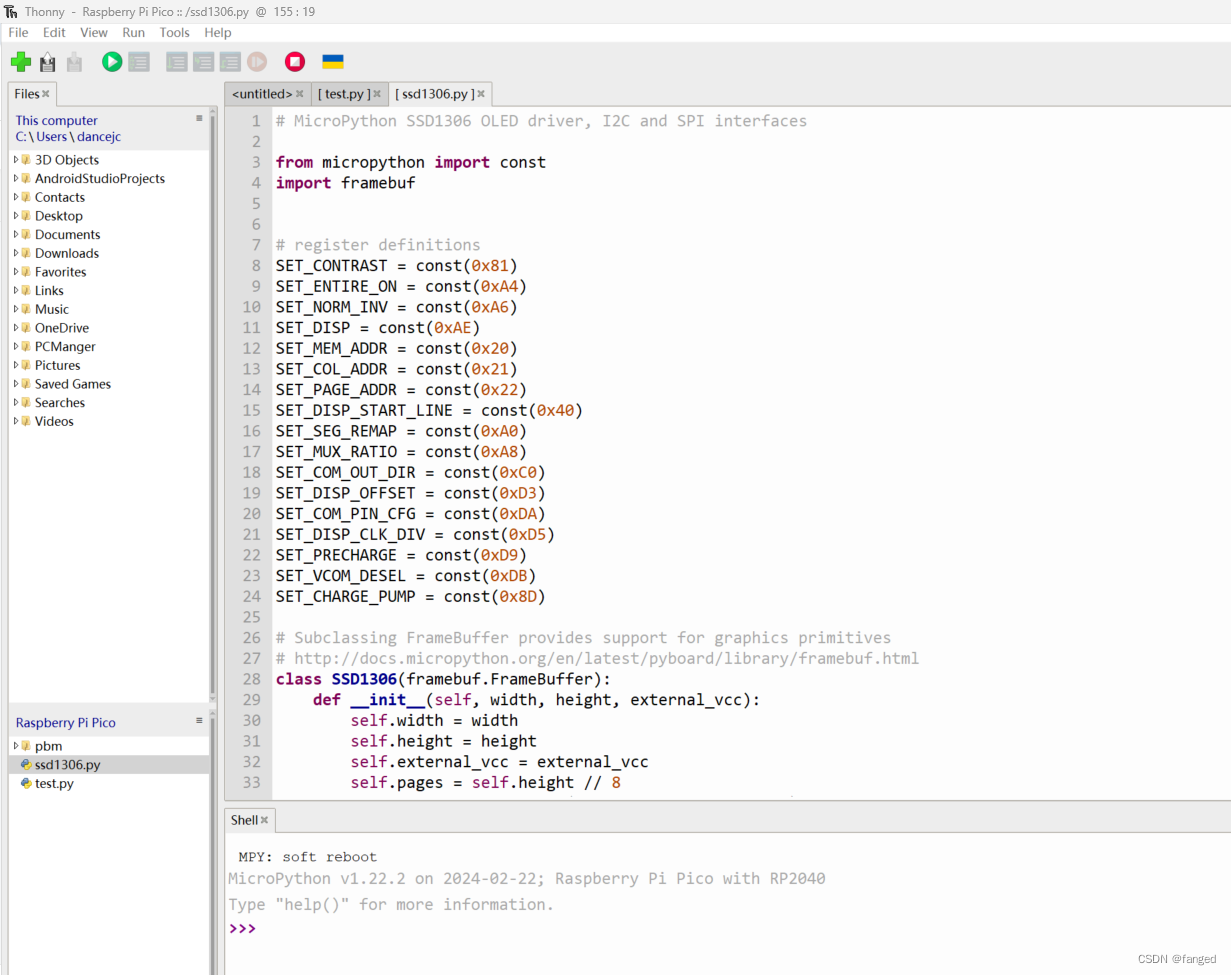Click the import framebuf code line

click(x=345, y=183)
